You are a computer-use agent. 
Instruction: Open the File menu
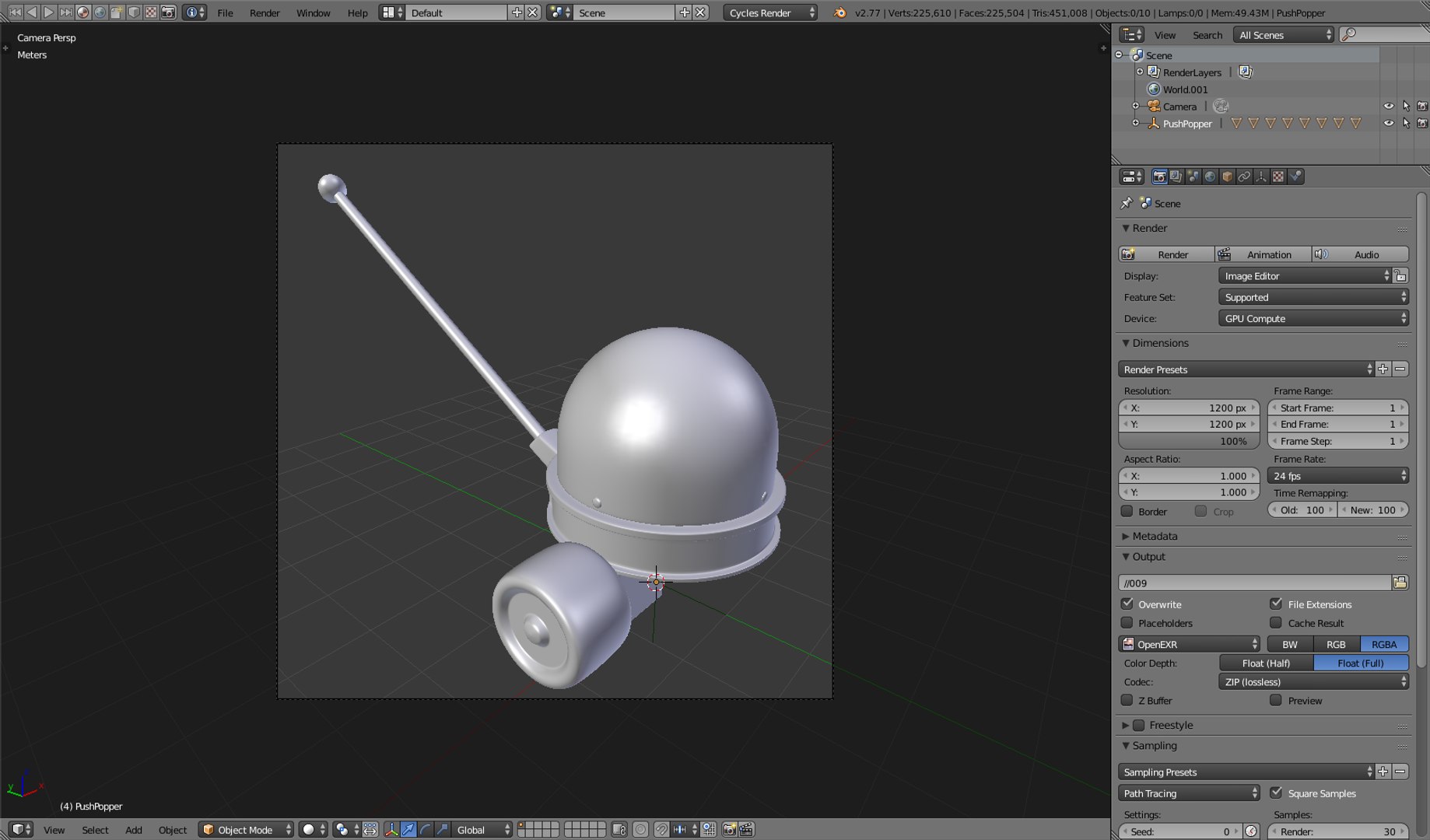[x=225, y=12]
